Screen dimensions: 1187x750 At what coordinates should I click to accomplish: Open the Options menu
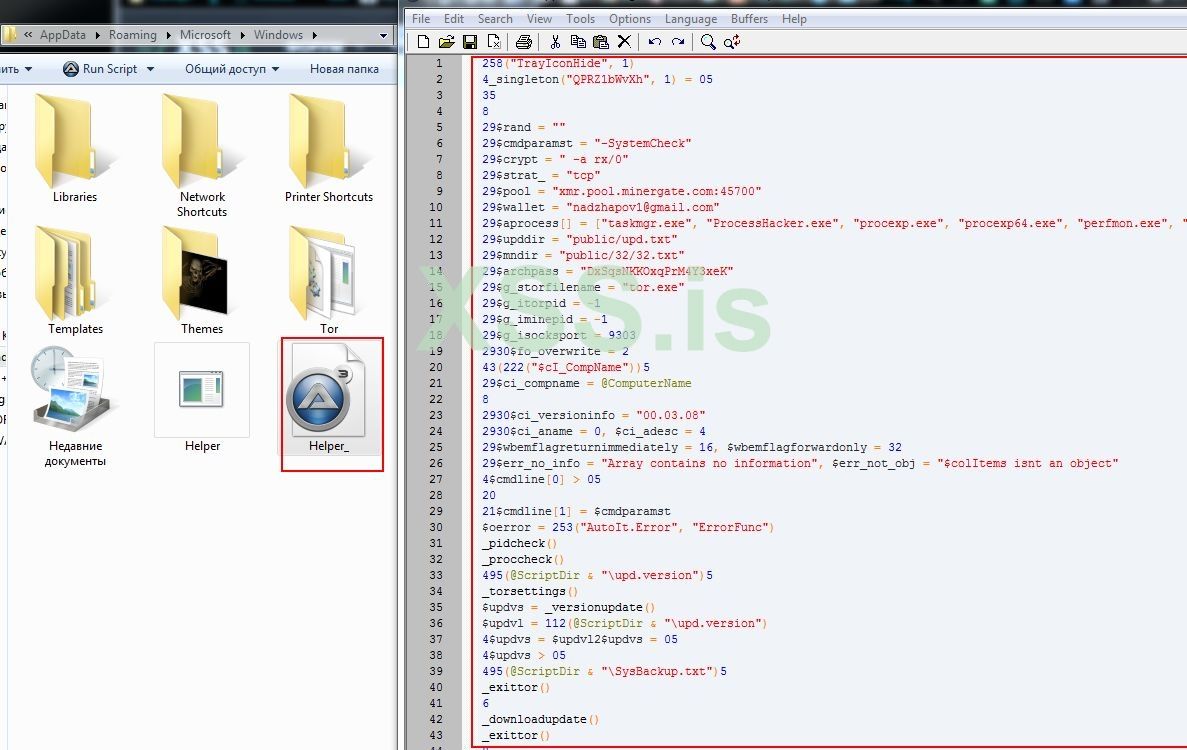click(630, 19)
